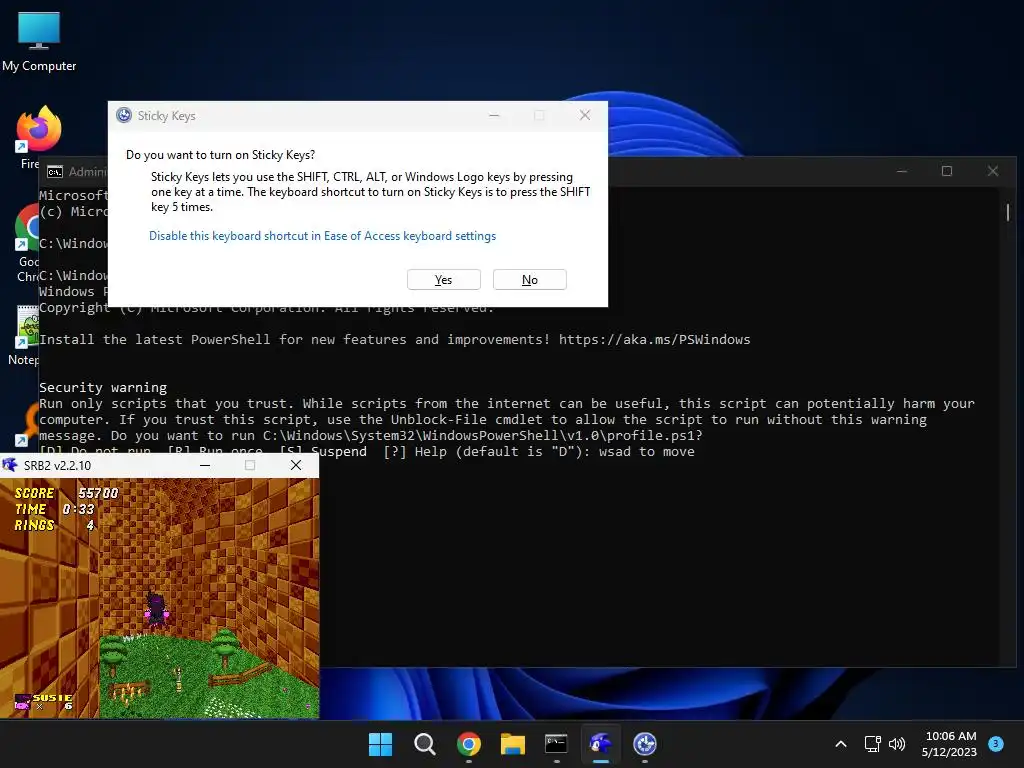The height and width of the screenshot is (768, 1024).
Task: Switch to the command prompt taskbar icon
Action: click(x=556, y=744)
